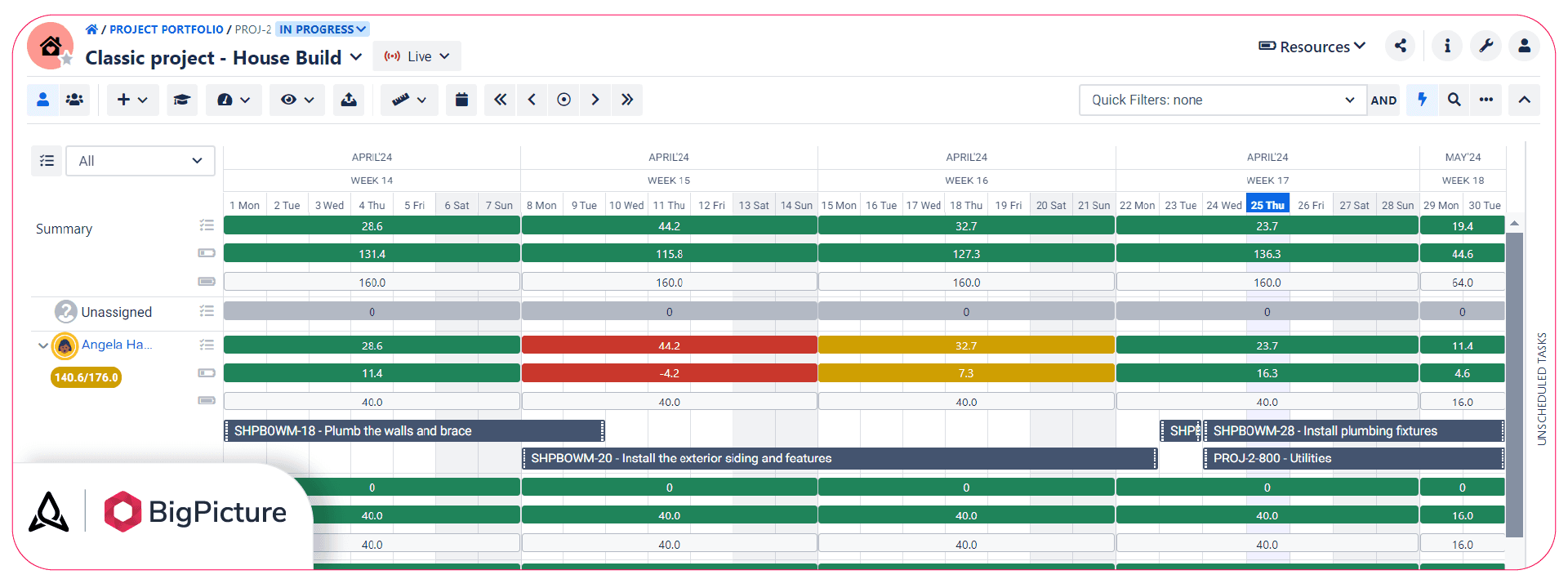Select SHPBOWM-20 Install the exterior siding task
1568x588 pixels.
(x=840, y=458)
